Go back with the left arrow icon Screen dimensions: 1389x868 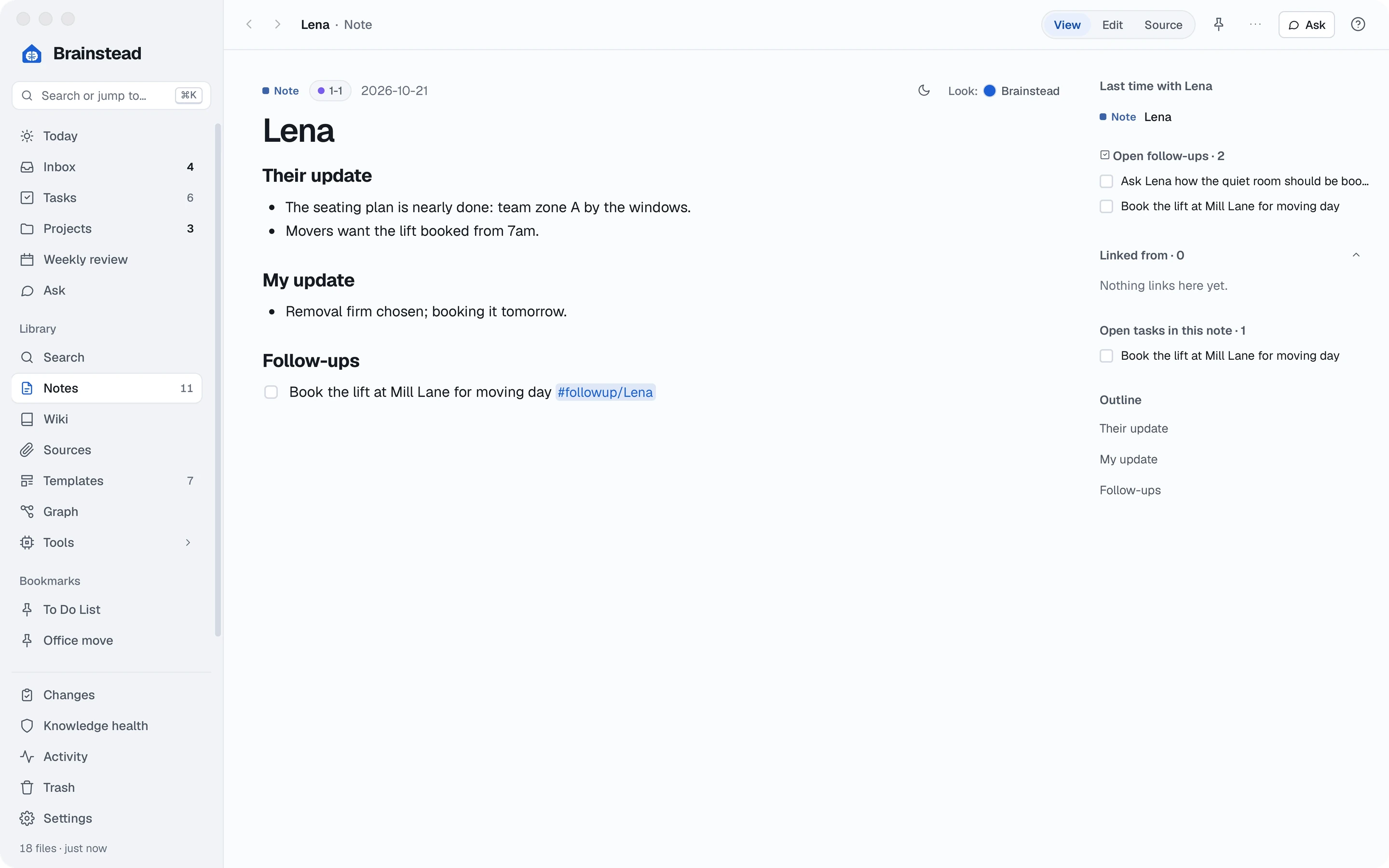249,24
